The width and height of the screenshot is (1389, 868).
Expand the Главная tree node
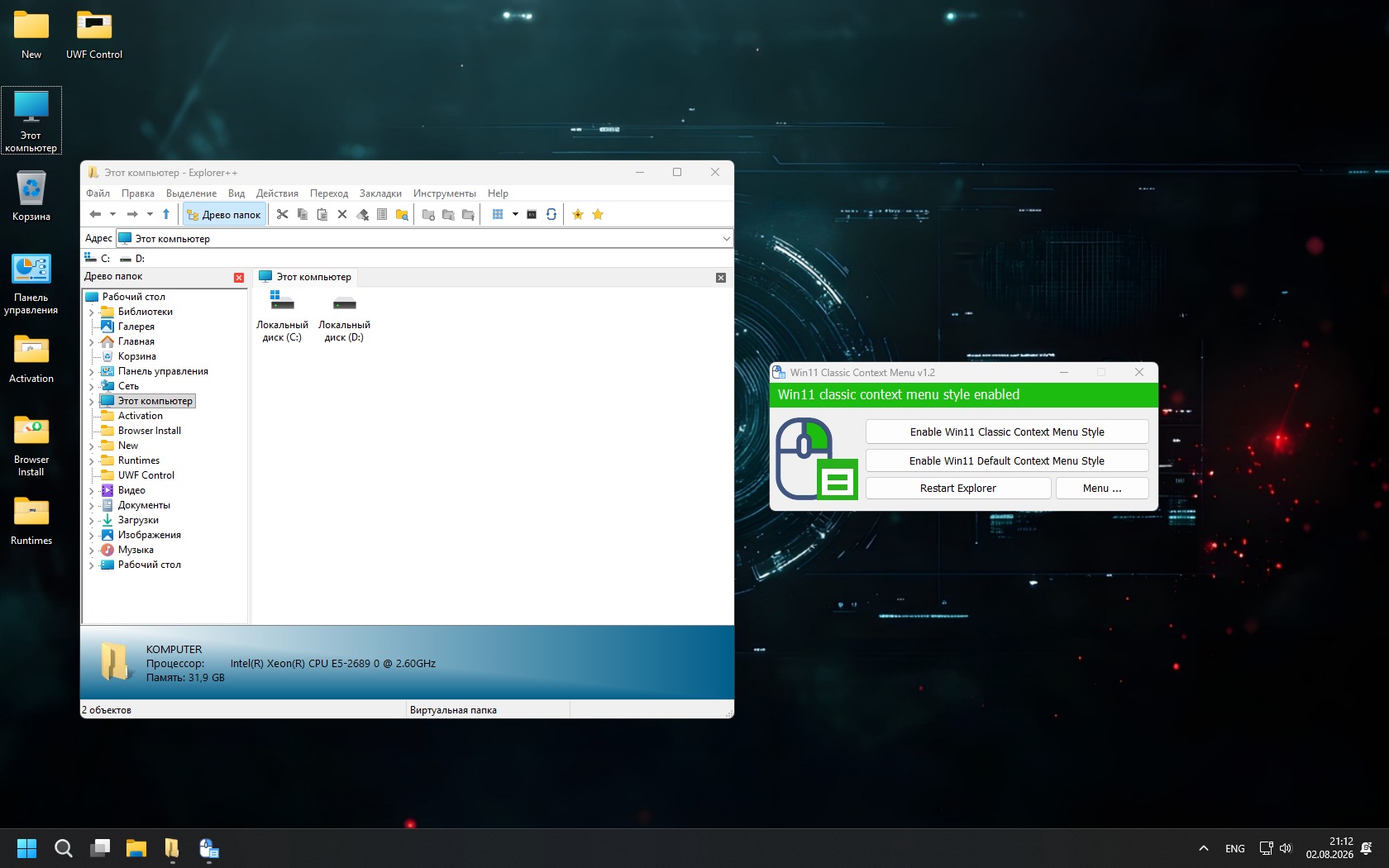coord(91,342)
